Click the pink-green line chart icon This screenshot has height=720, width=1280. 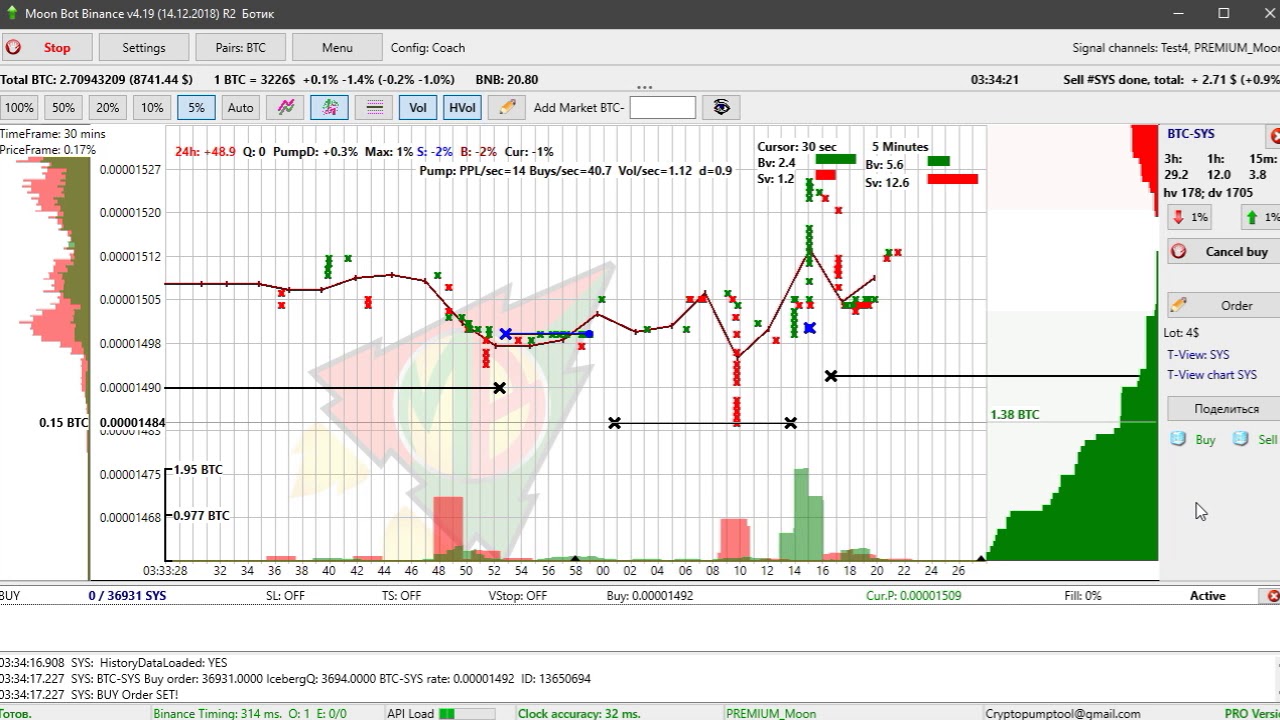click(x=286, y=108)
